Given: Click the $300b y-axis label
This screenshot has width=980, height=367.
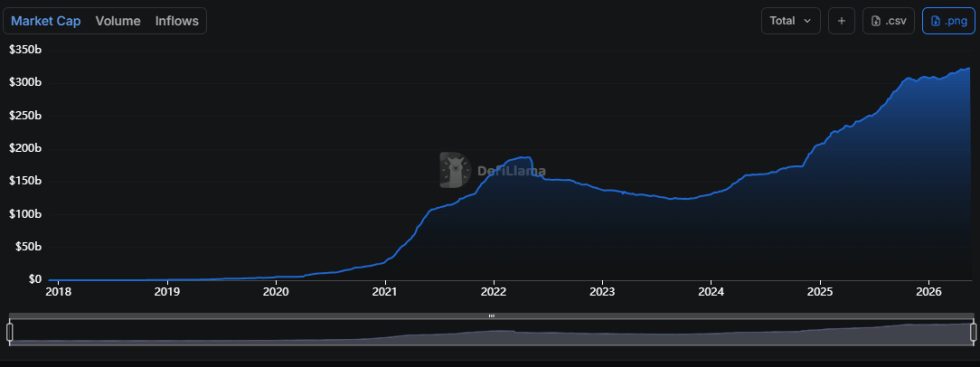Looking at the screenshot, I should (25, 83).
